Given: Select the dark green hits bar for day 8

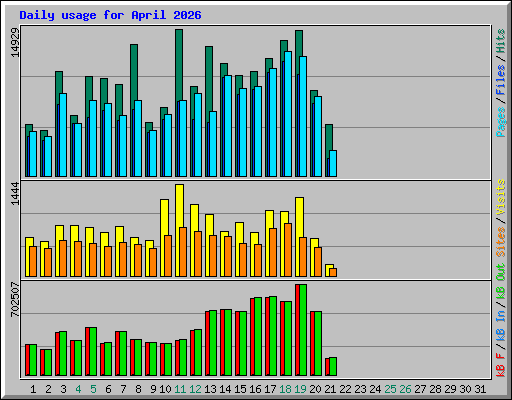Looking at the screenshot, I should point(134,72).
